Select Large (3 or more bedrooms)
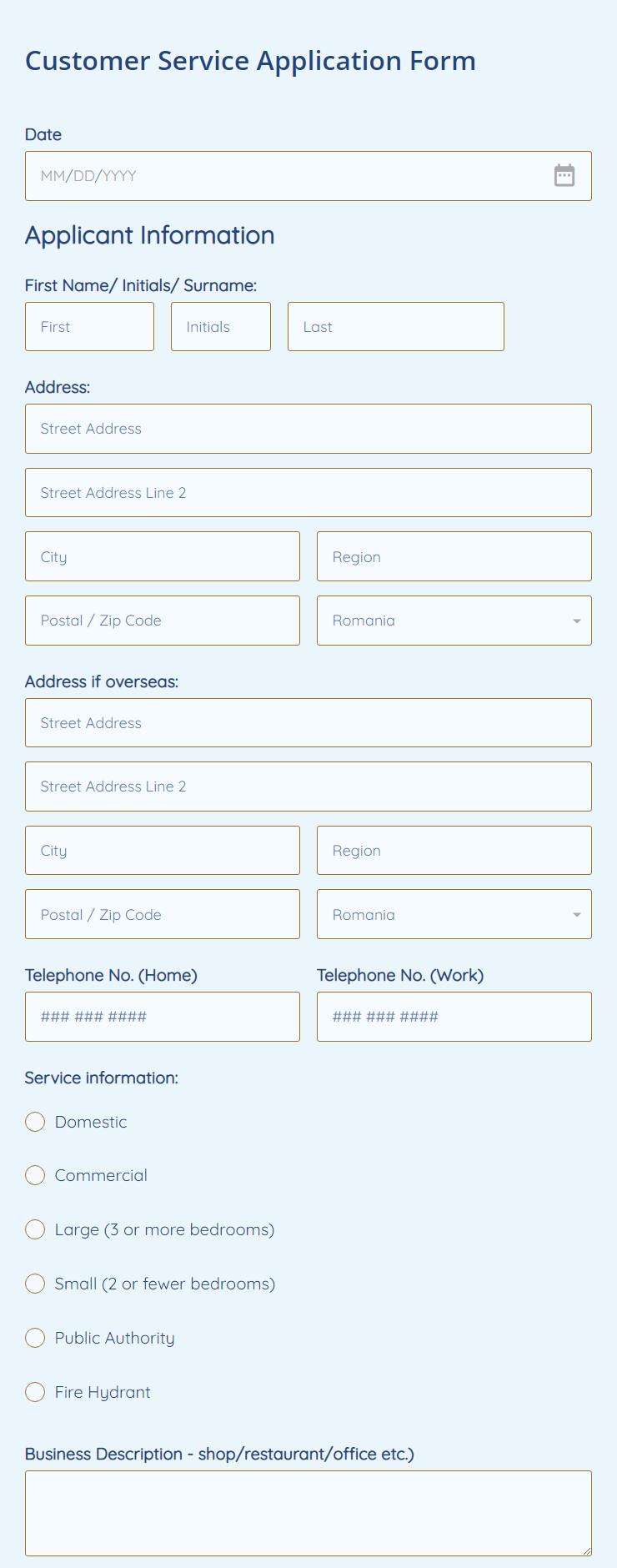 tap(35, 1229)
